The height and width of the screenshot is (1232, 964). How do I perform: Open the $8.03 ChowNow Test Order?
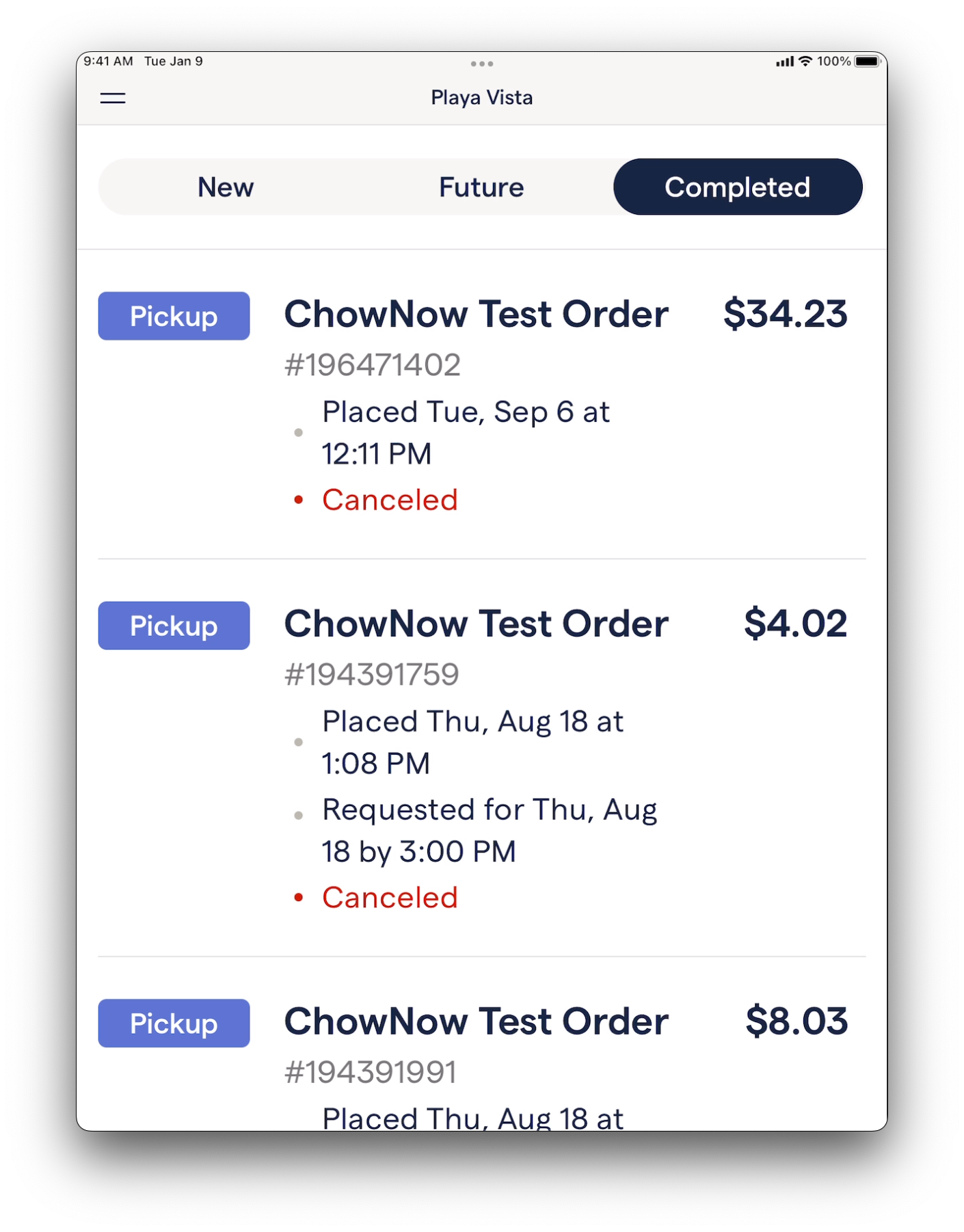(476, 1022)
